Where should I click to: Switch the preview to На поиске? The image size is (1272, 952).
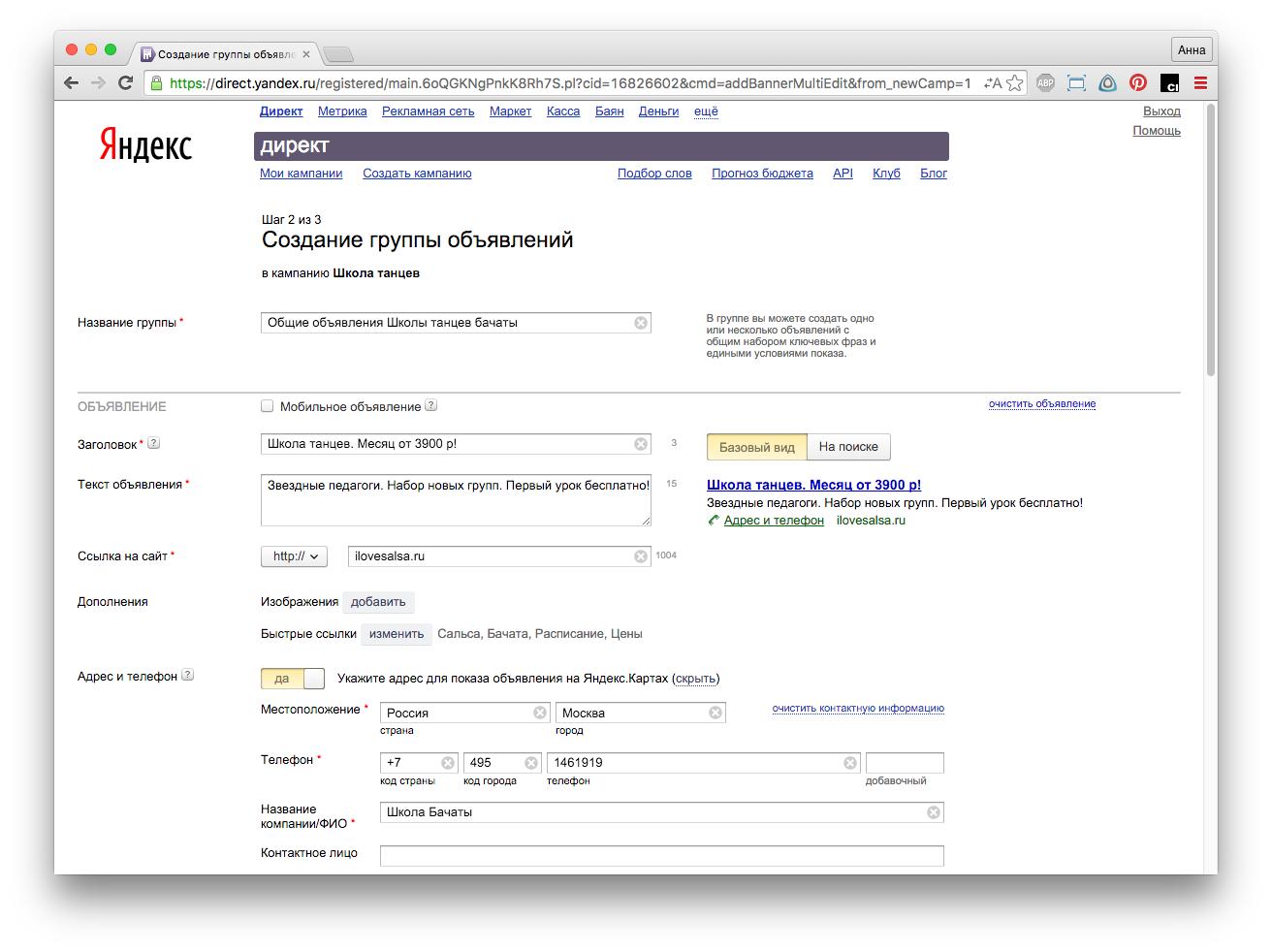tap(848, 447)
